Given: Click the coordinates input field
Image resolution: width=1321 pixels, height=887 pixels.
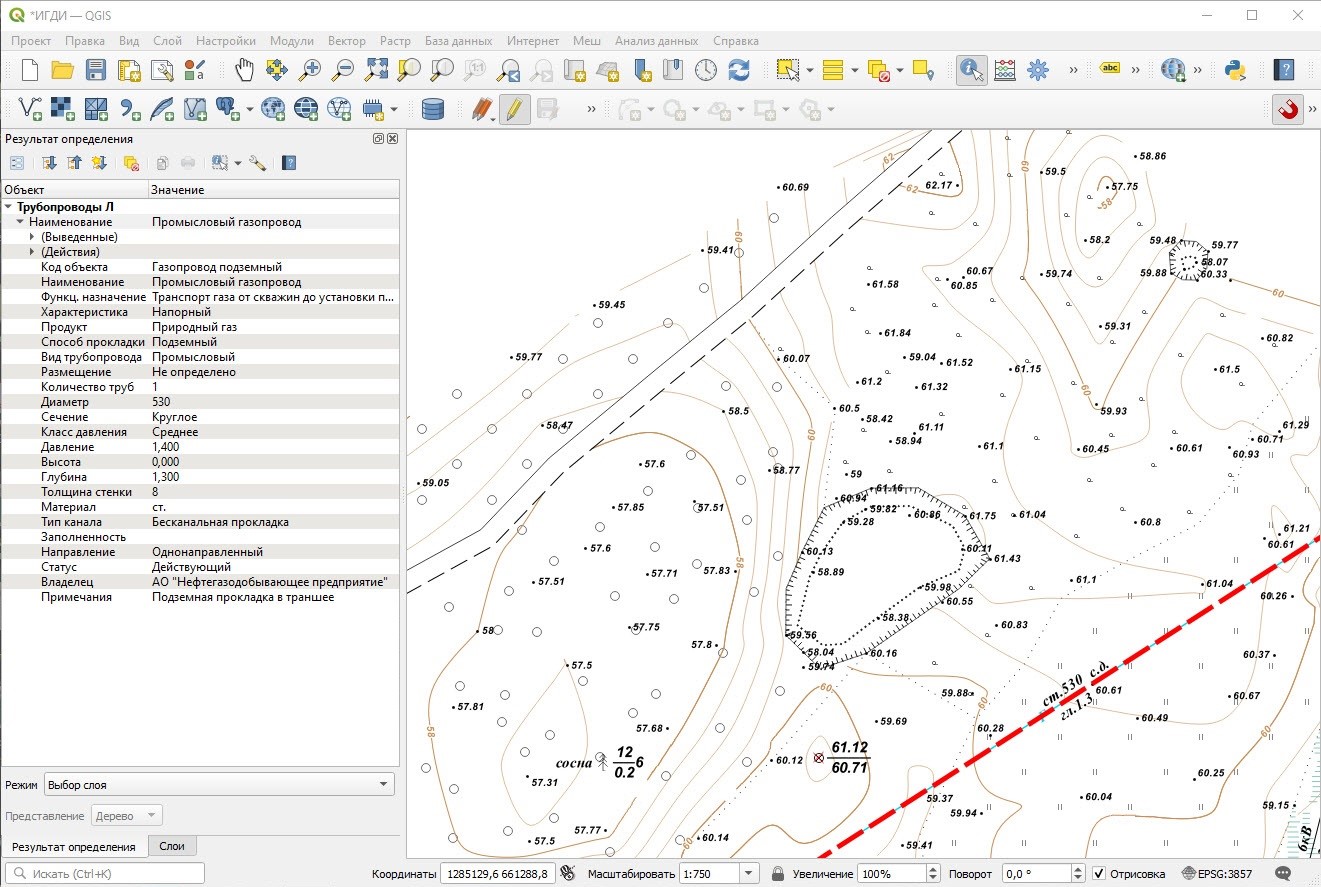Looking at the screenshot, I should pos(498,874).
